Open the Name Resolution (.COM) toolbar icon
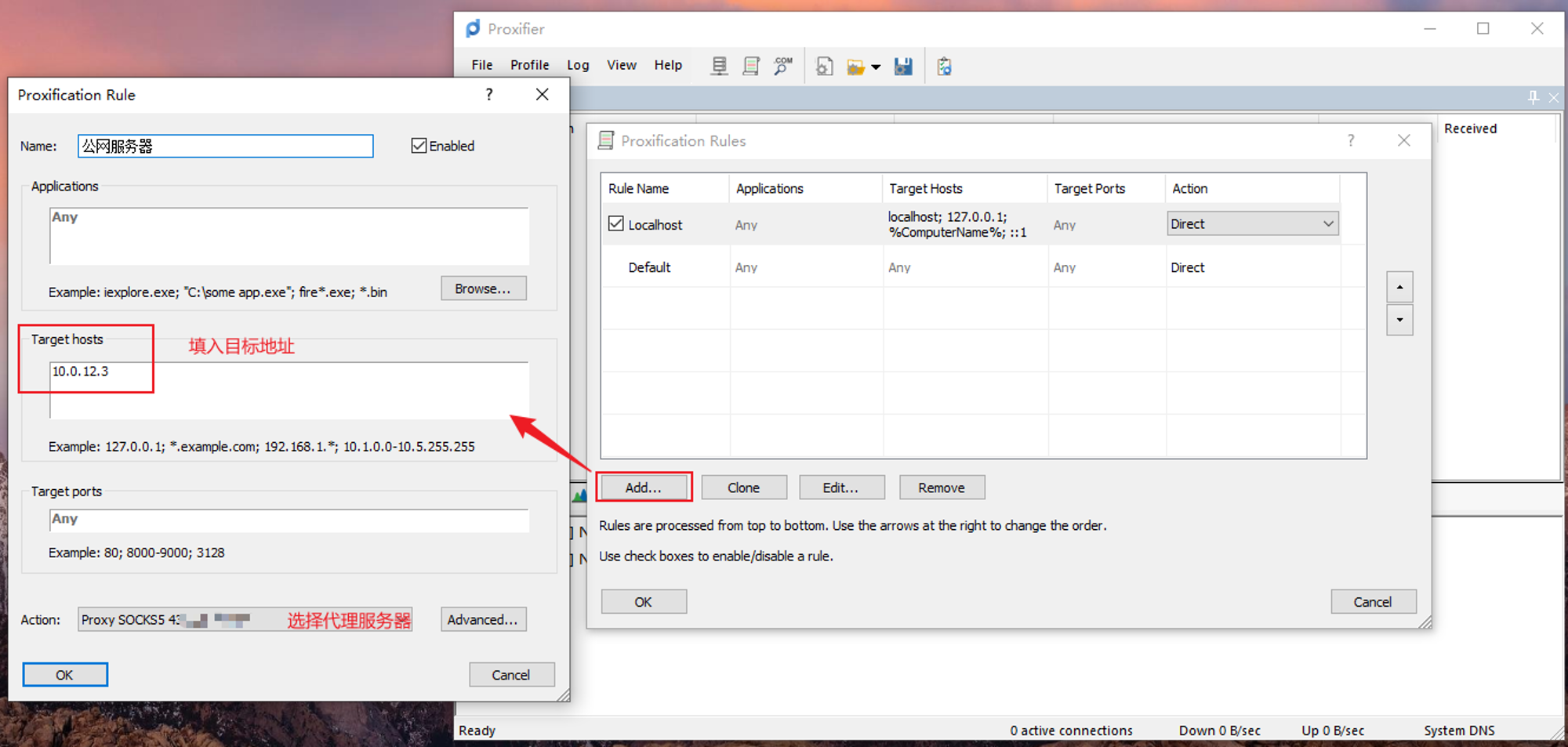Image resolution: width=1568 pixels, height=747 pixels. coord(782,66)
